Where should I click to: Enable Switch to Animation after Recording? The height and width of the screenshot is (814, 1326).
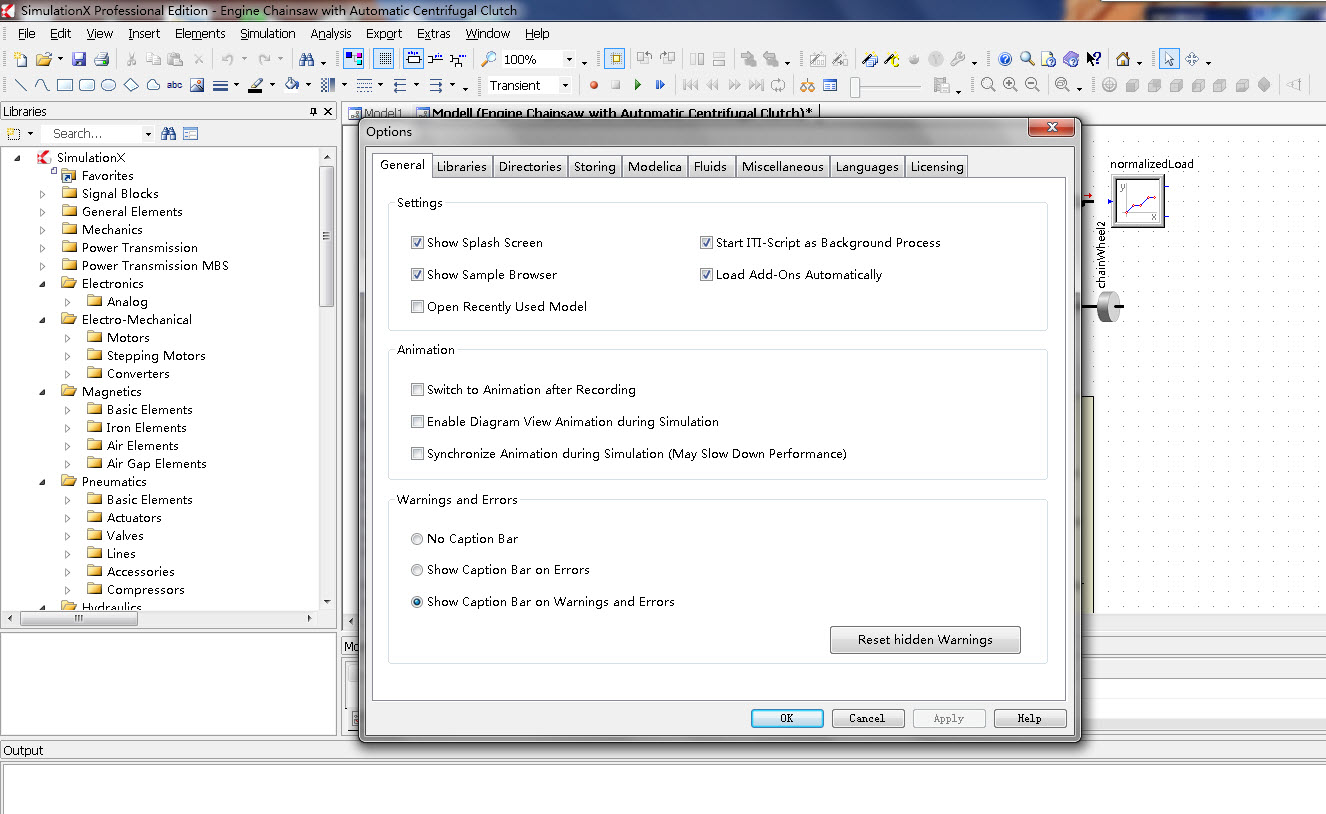pos(417,390)
